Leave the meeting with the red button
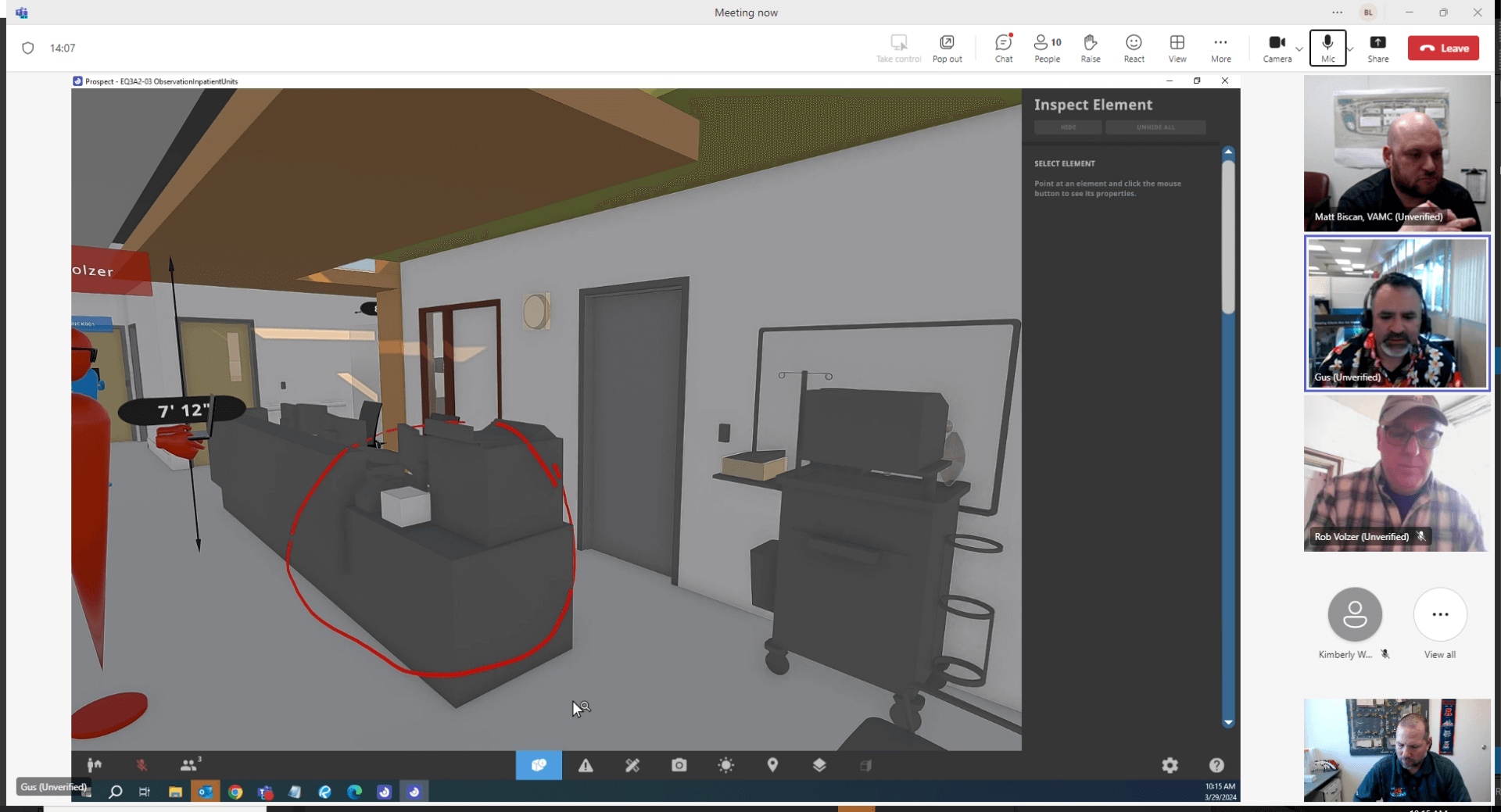Viewport: 1501px width, 812px height. (x=1443, y=48)
